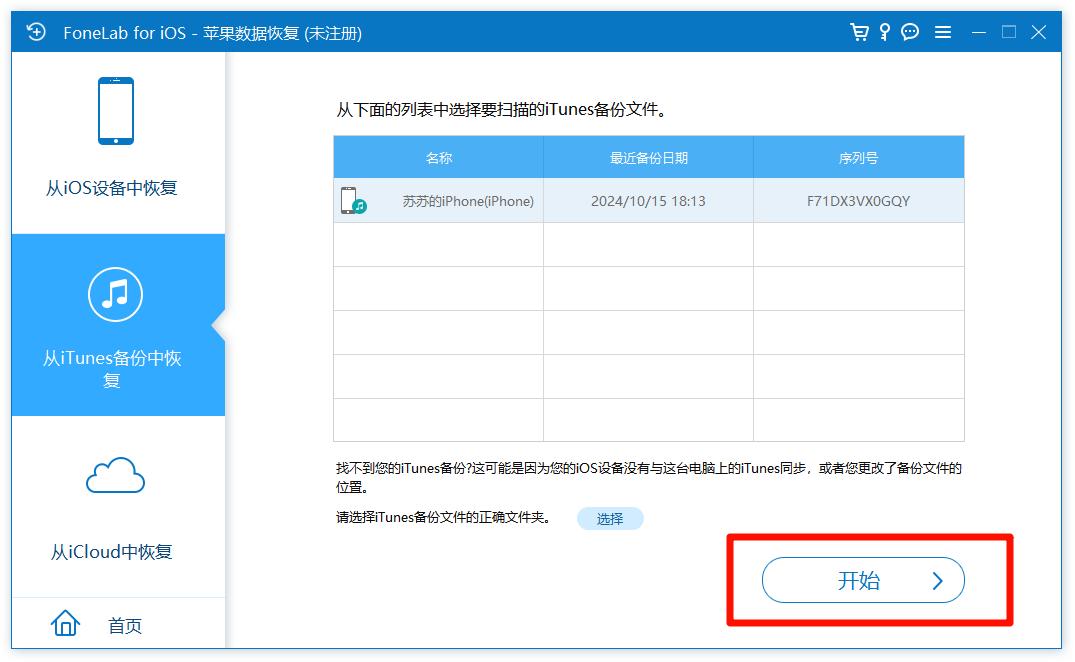Open the hamburger menu in title bar
Viewport: 1075px width, 662px height.
pos(942,32)
